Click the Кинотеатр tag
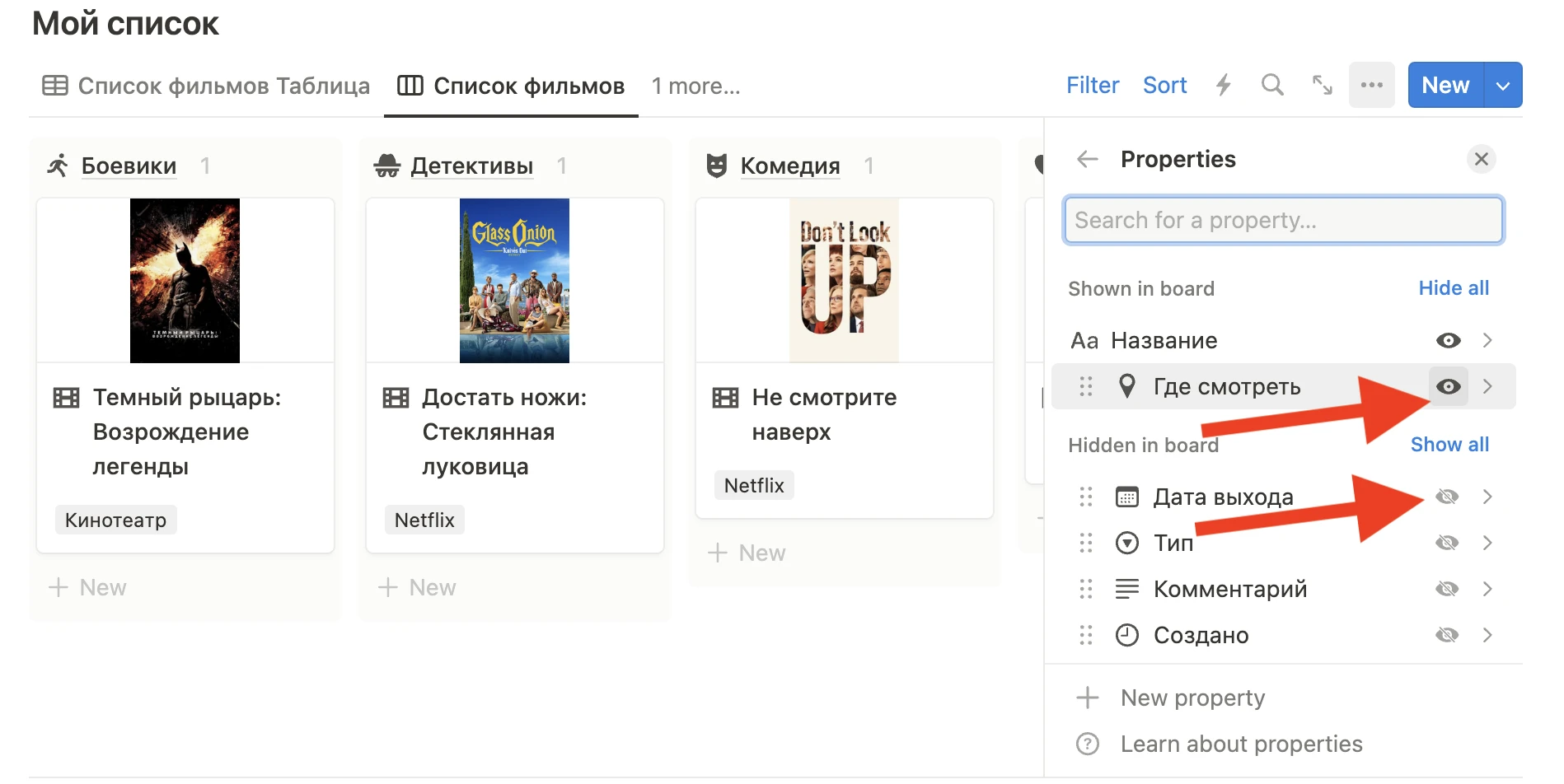The image size is (1564, 784). (x=116, y=520)
